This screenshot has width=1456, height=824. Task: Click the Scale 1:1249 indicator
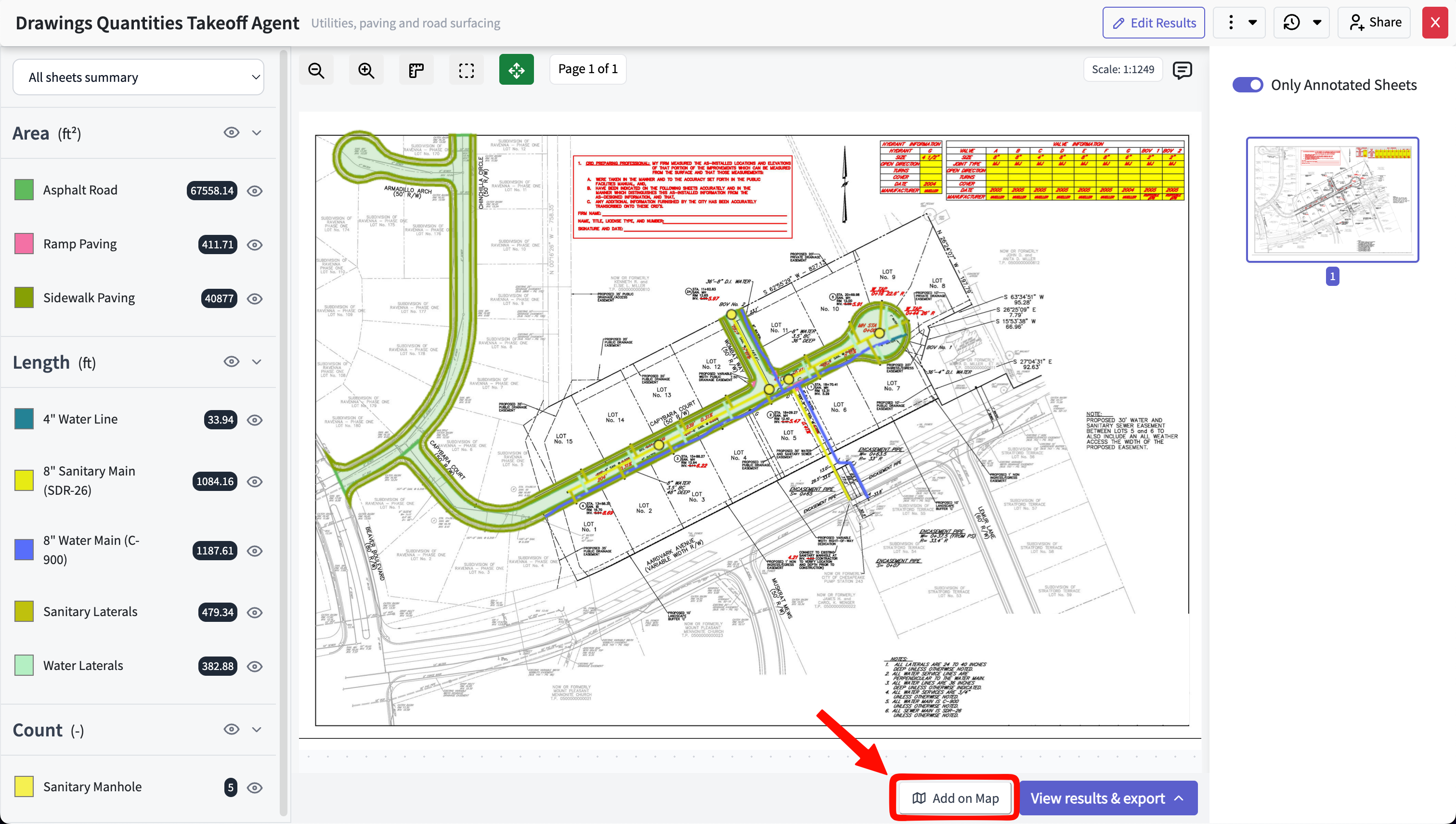[1122, 70]
